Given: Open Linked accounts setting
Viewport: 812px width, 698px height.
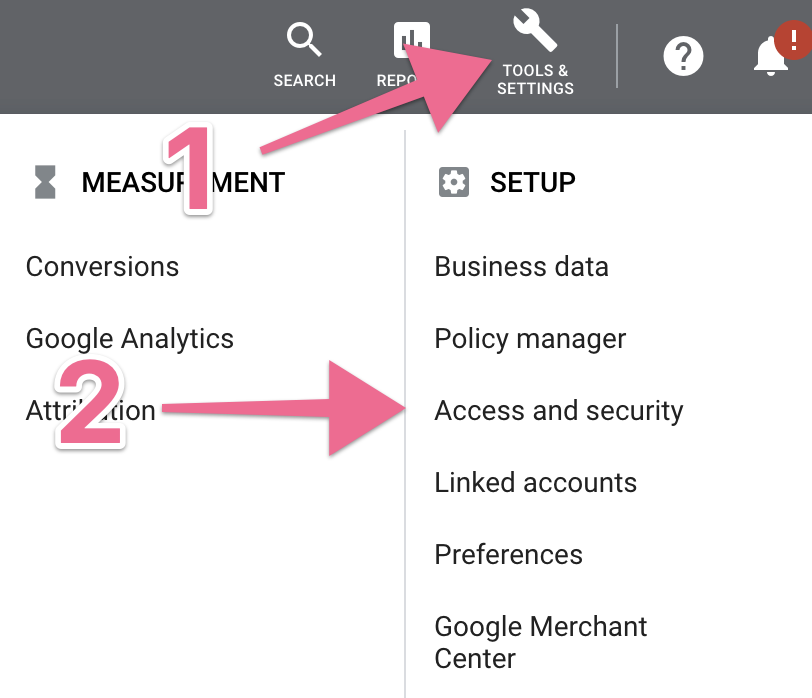Looking at the screenshot, I should [x=535, y=482].
